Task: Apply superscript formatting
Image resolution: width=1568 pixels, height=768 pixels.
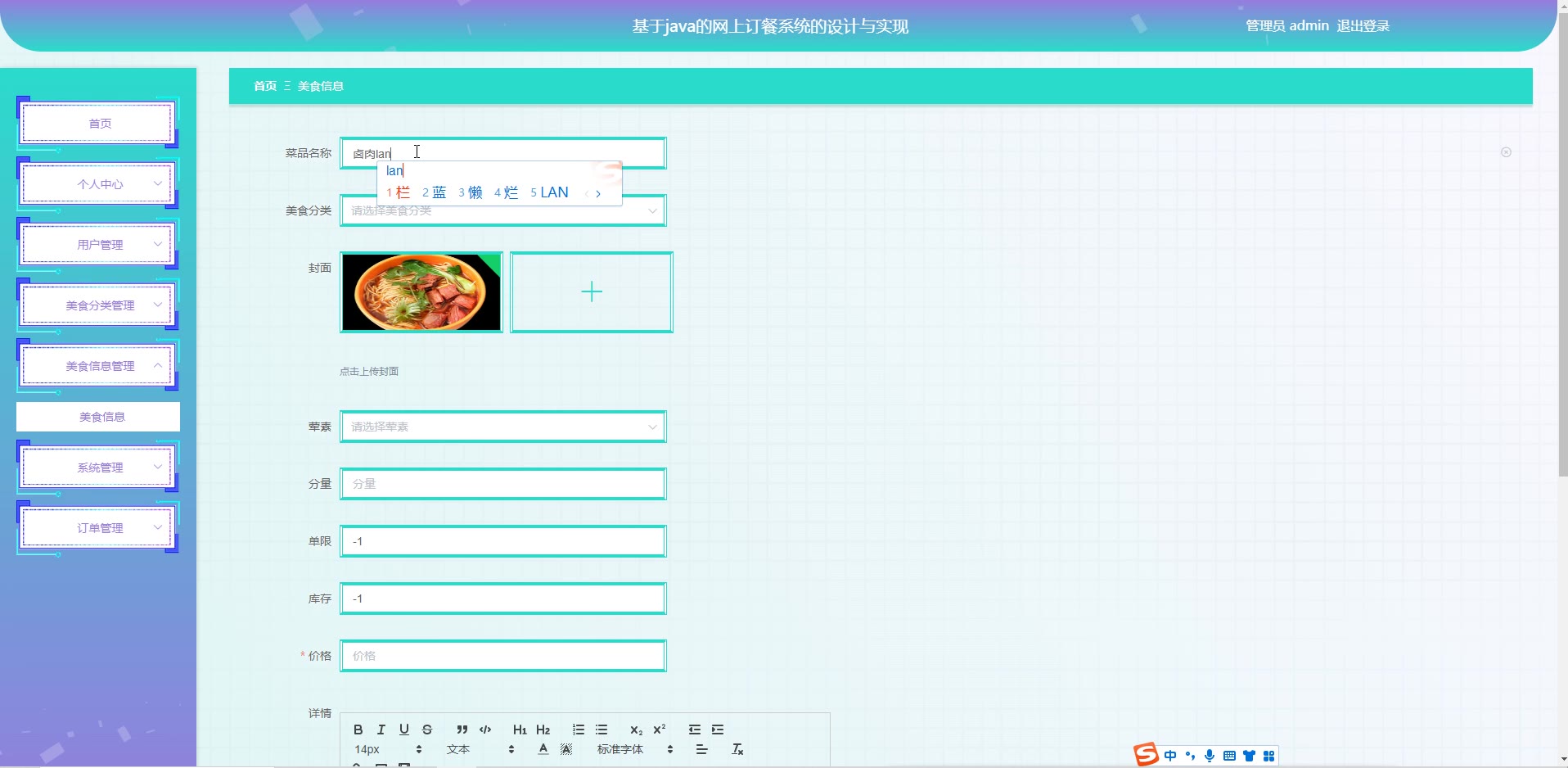Action: [659, 730]
